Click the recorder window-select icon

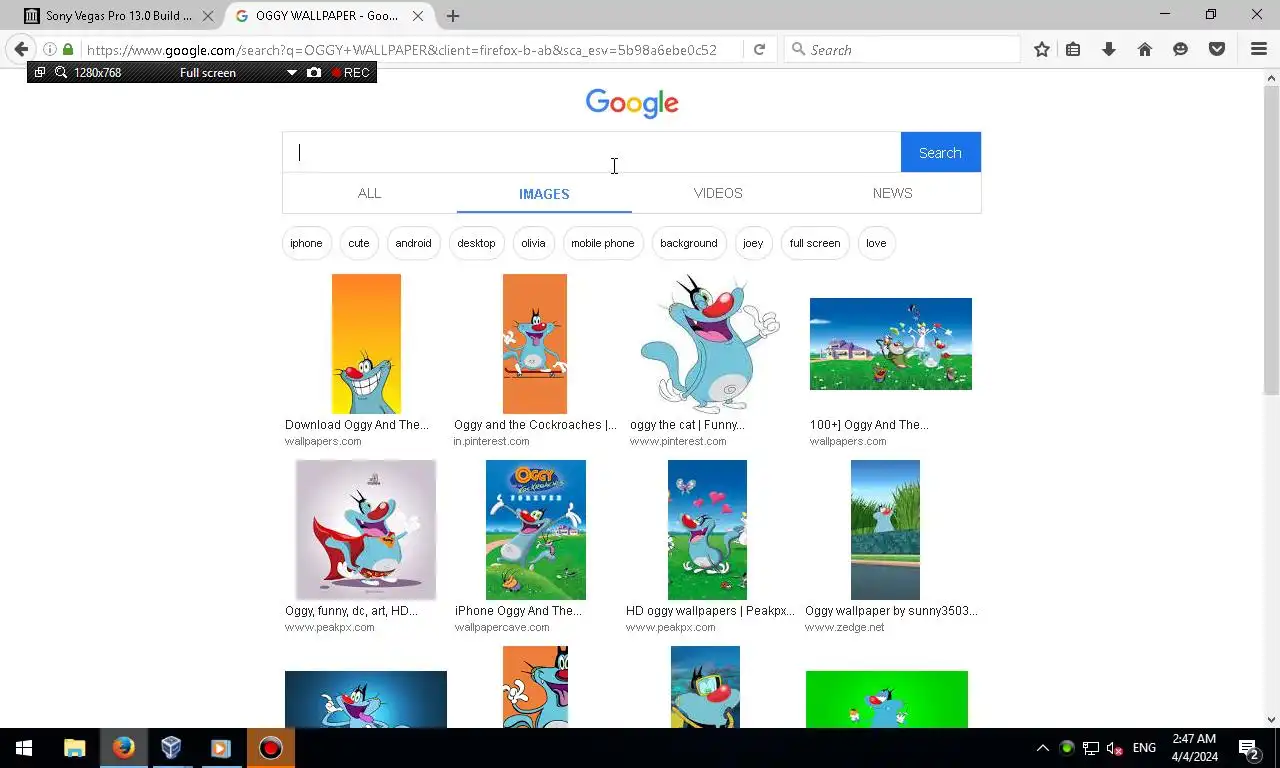pos(40,72)
